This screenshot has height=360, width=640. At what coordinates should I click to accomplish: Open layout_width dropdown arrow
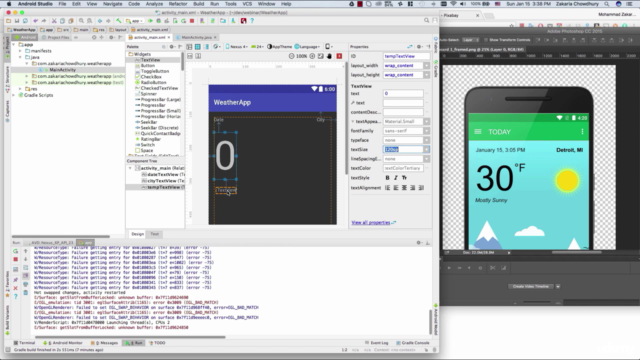coord(427,65)
